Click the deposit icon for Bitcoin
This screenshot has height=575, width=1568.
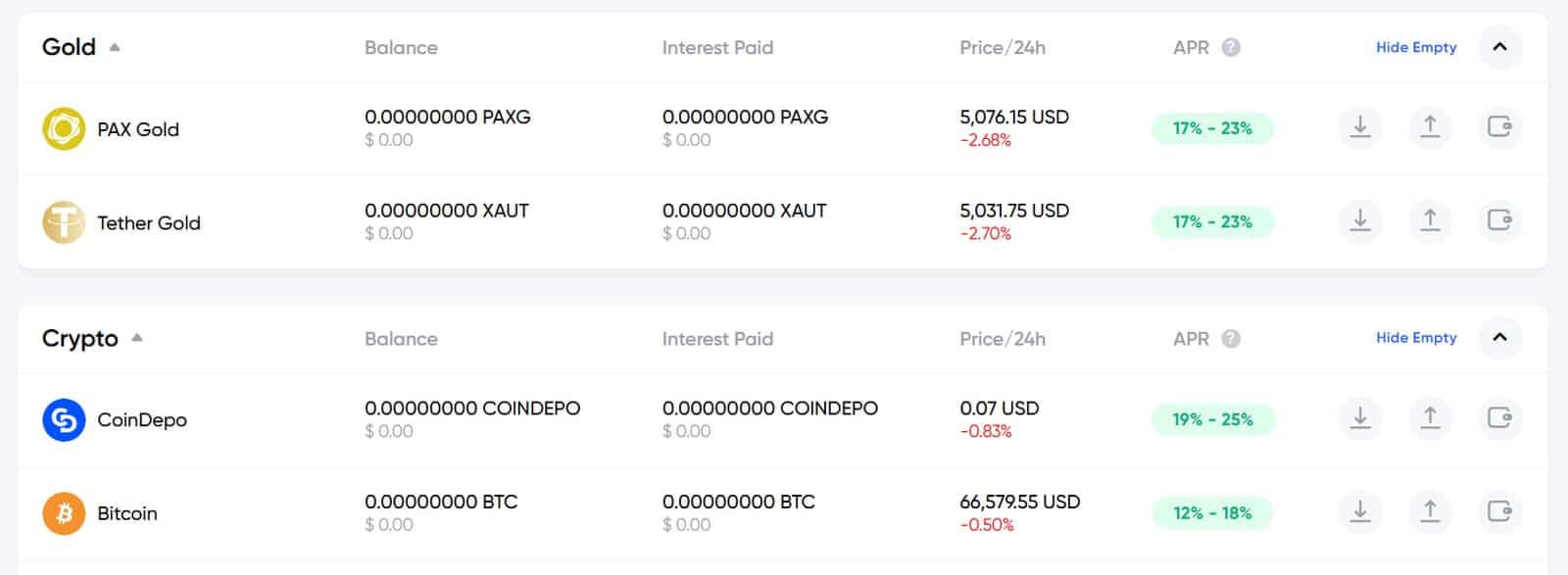1359,512
